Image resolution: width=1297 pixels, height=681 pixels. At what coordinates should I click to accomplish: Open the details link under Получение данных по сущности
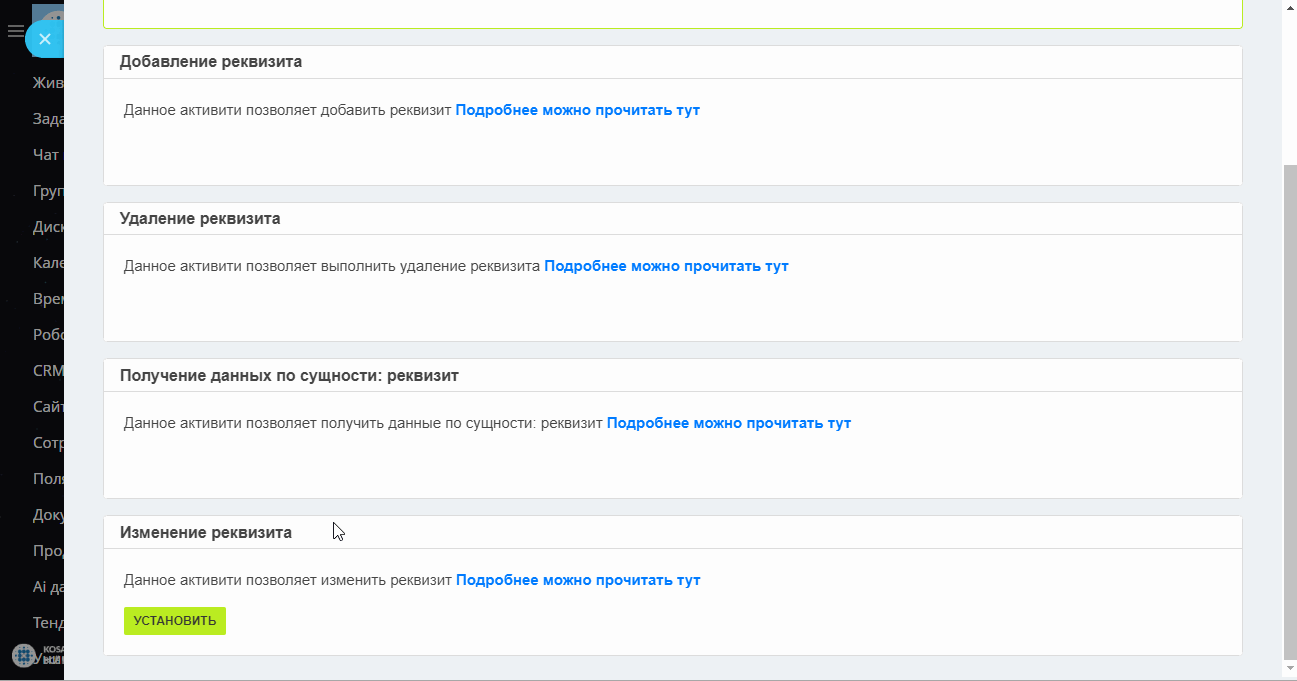[729, 423]
